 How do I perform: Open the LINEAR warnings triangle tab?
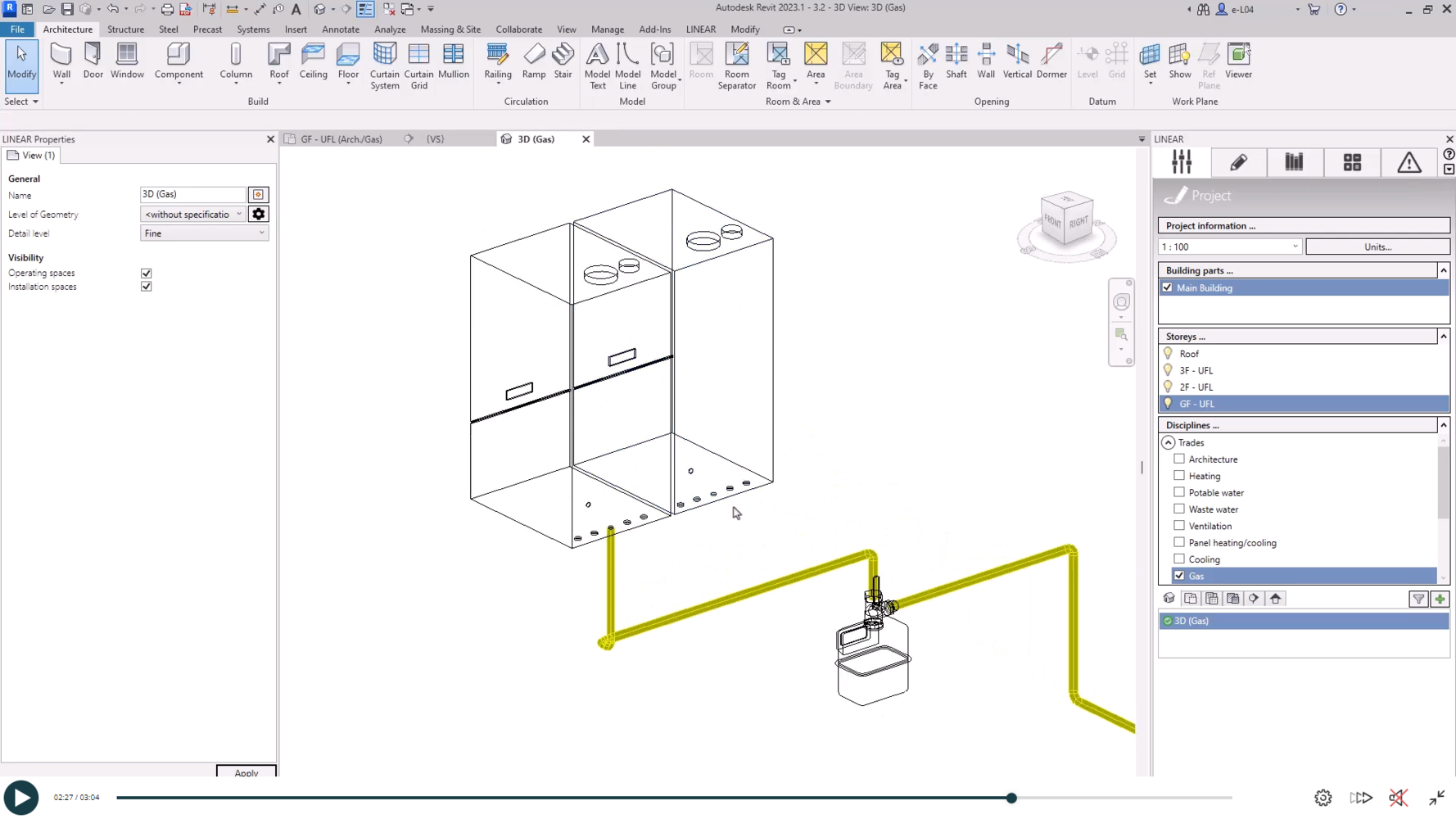(x=1409, y=162)
